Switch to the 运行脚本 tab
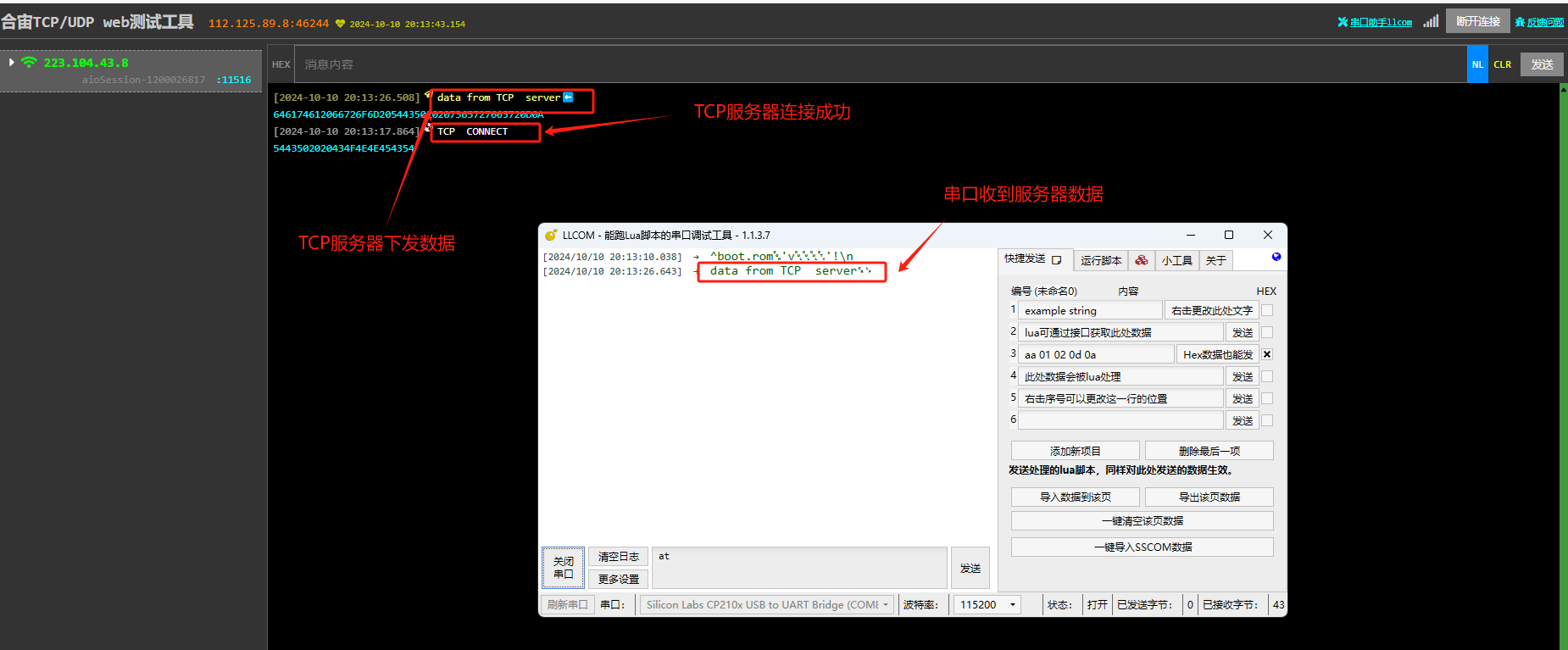 pyautogui.click(x=1101, y=260)
